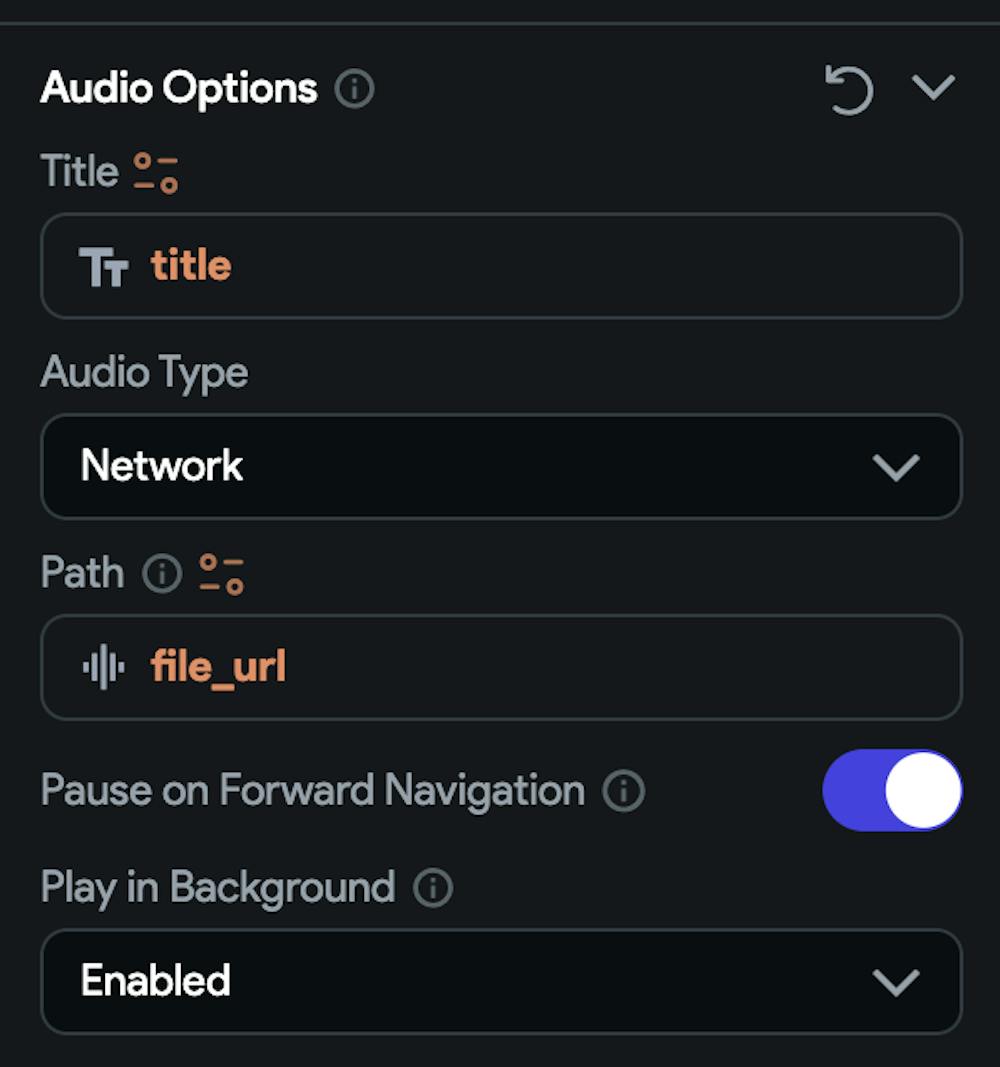Screen dimensions: 1000x1067
Task: Click the orange file_url variable text
Action: coord(218,667)
